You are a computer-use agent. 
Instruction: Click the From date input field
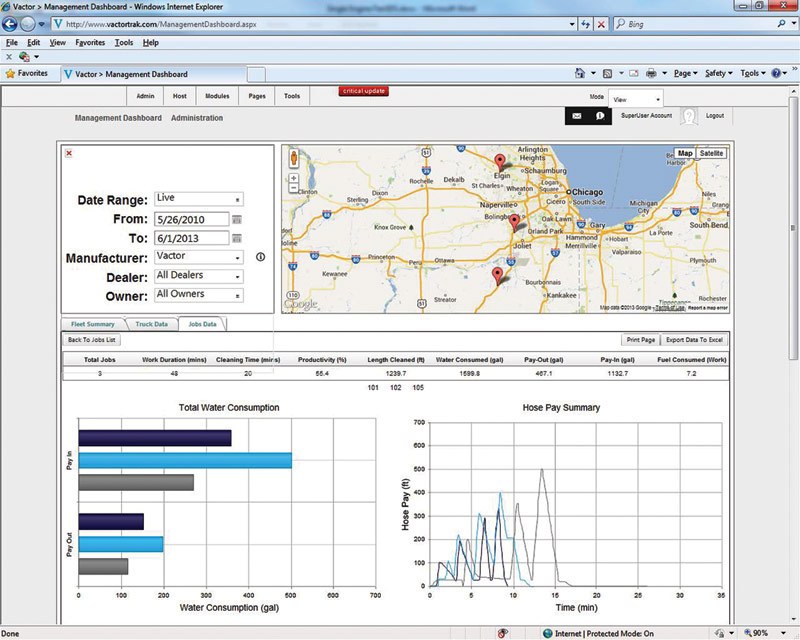point(192,219)
